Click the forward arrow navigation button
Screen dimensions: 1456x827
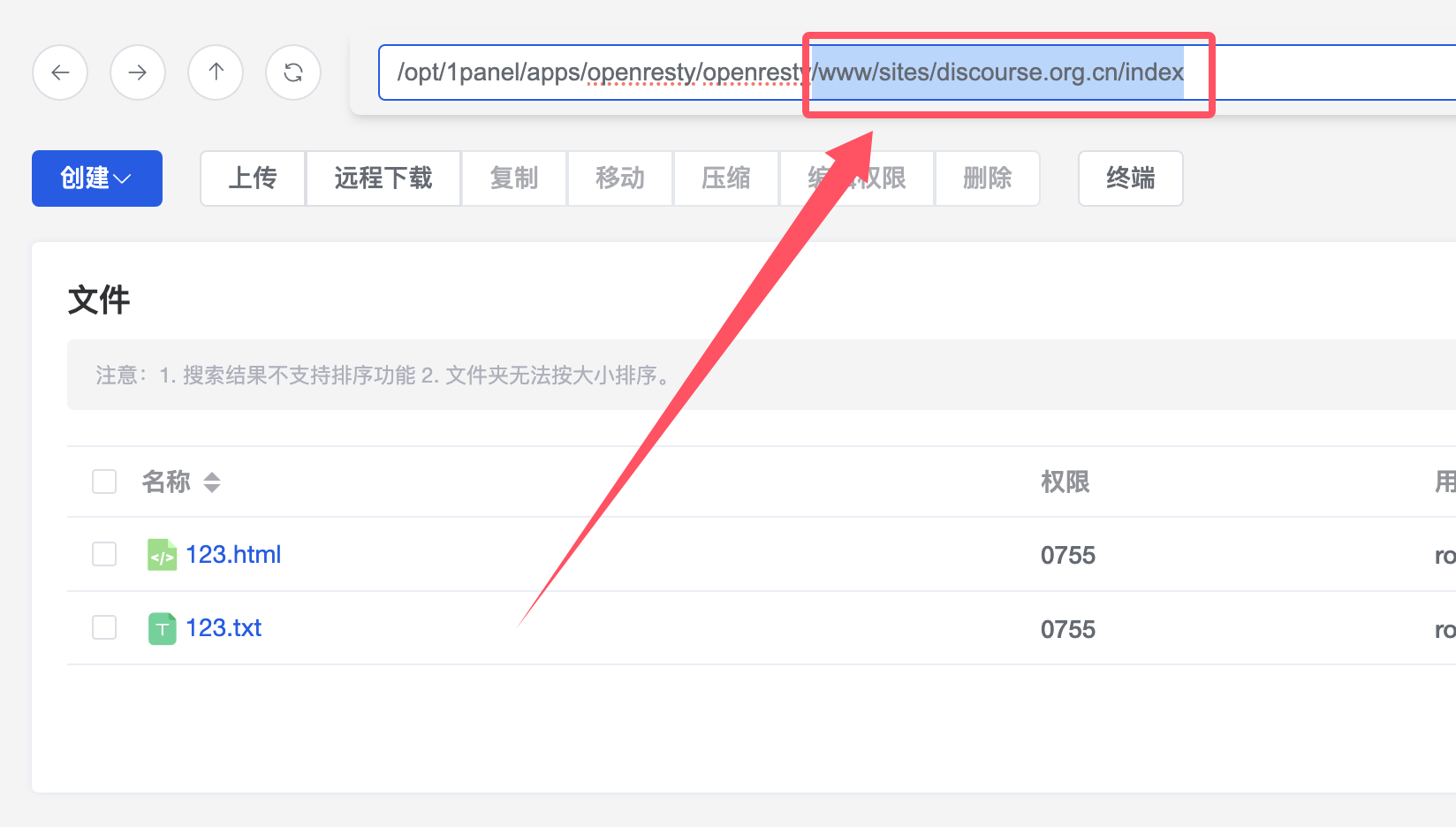tap(138, 72)
